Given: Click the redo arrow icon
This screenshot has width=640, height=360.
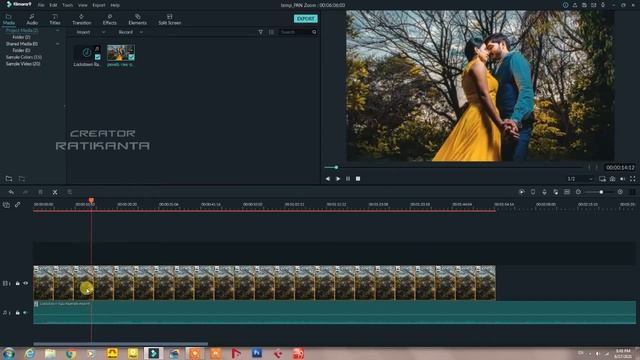Looking at the screenshot, I should (25, 192).
